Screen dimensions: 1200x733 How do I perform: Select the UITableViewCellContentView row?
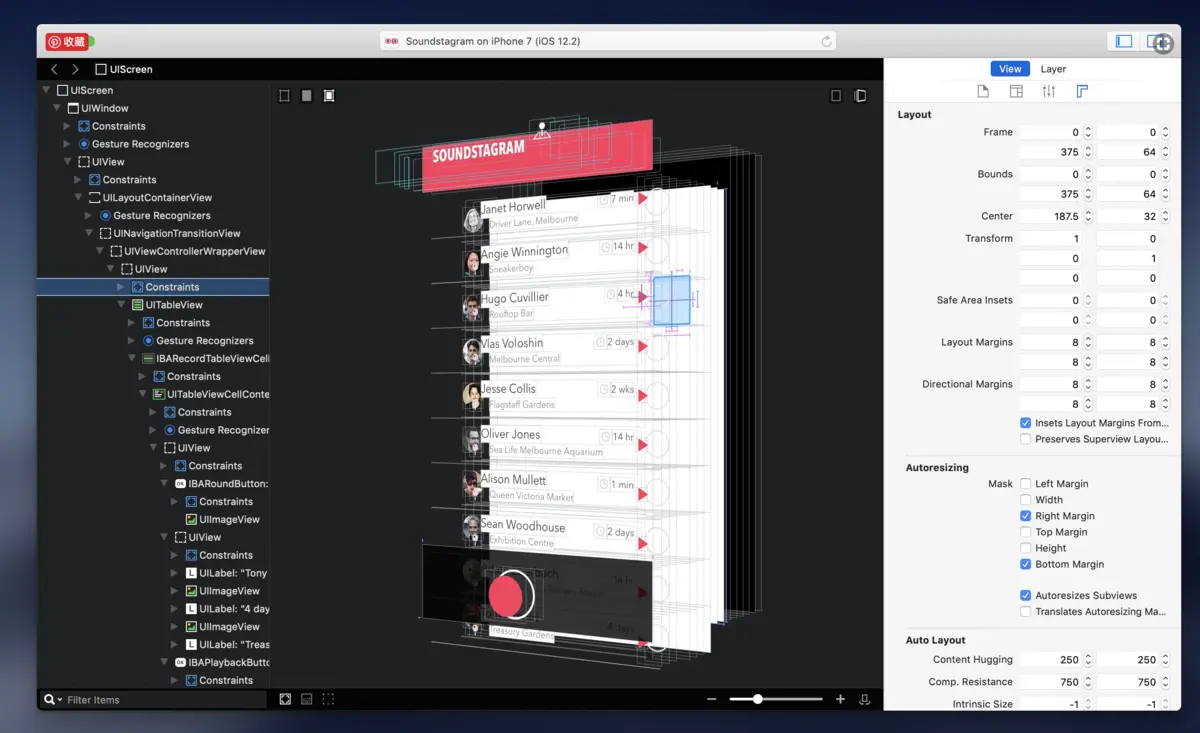pos(153,394)
